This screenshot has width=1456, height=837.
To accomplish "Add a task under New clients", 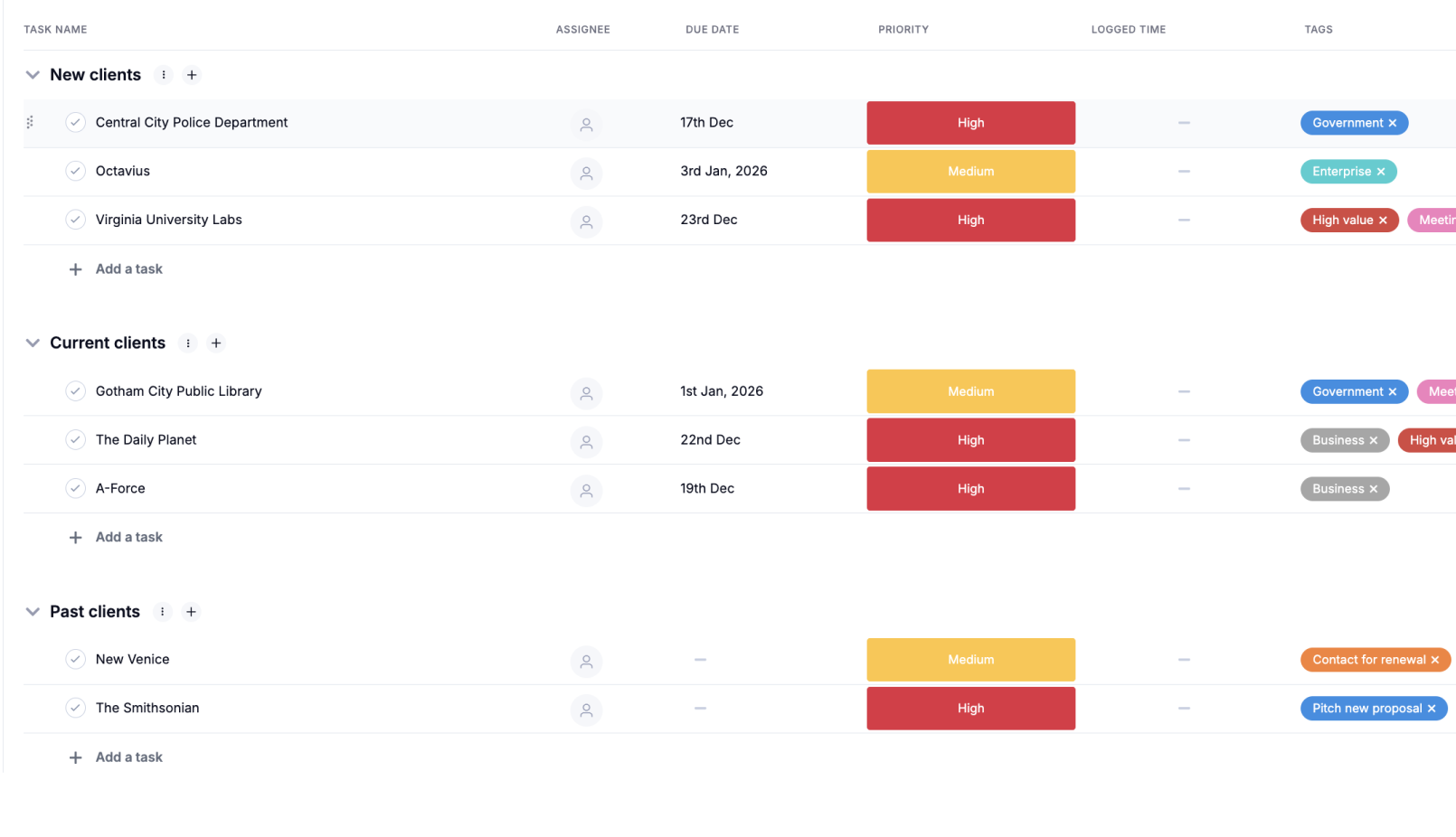I will click(128, 269).
